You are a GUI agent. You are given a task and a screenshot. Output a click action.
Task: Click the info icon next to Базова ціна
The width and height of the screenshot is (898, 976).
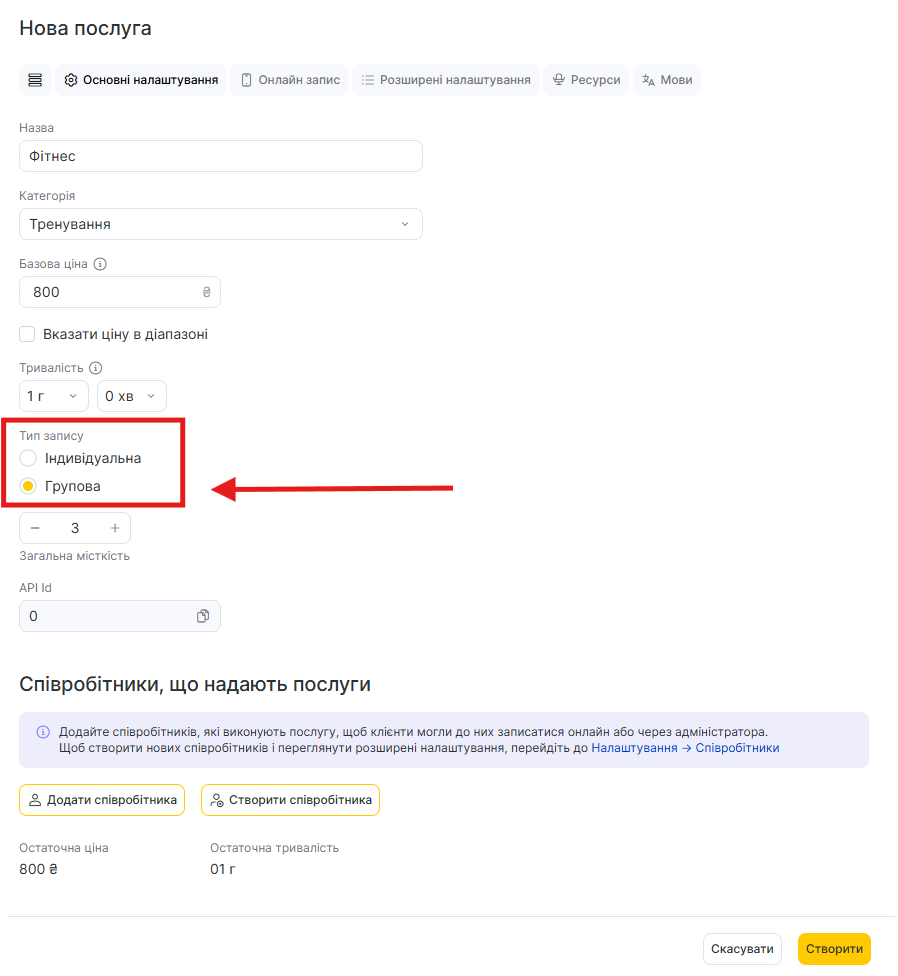tap(100, 265)
